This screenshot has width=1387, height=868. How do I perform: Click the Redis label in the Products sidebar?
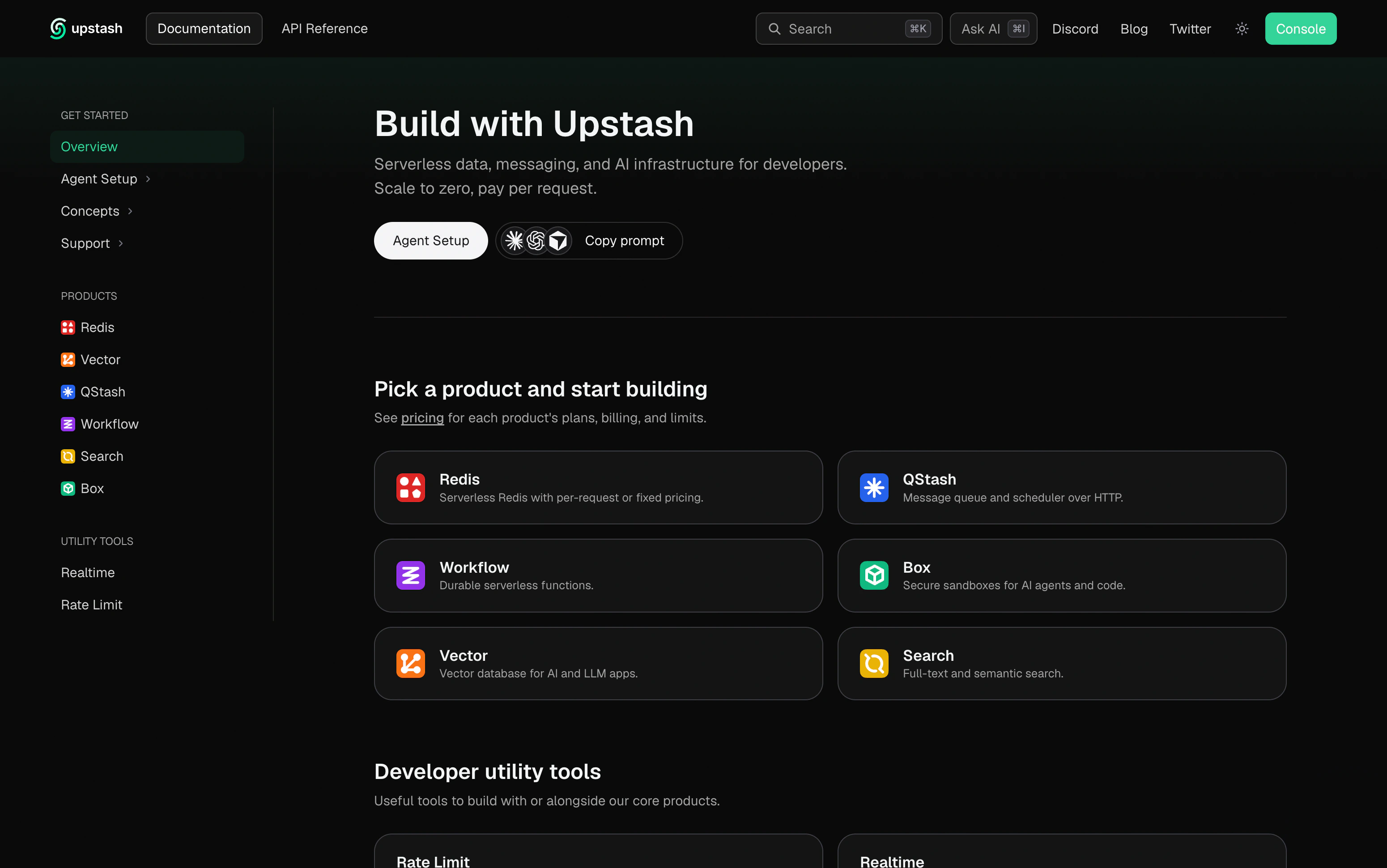tap(98, 327)
